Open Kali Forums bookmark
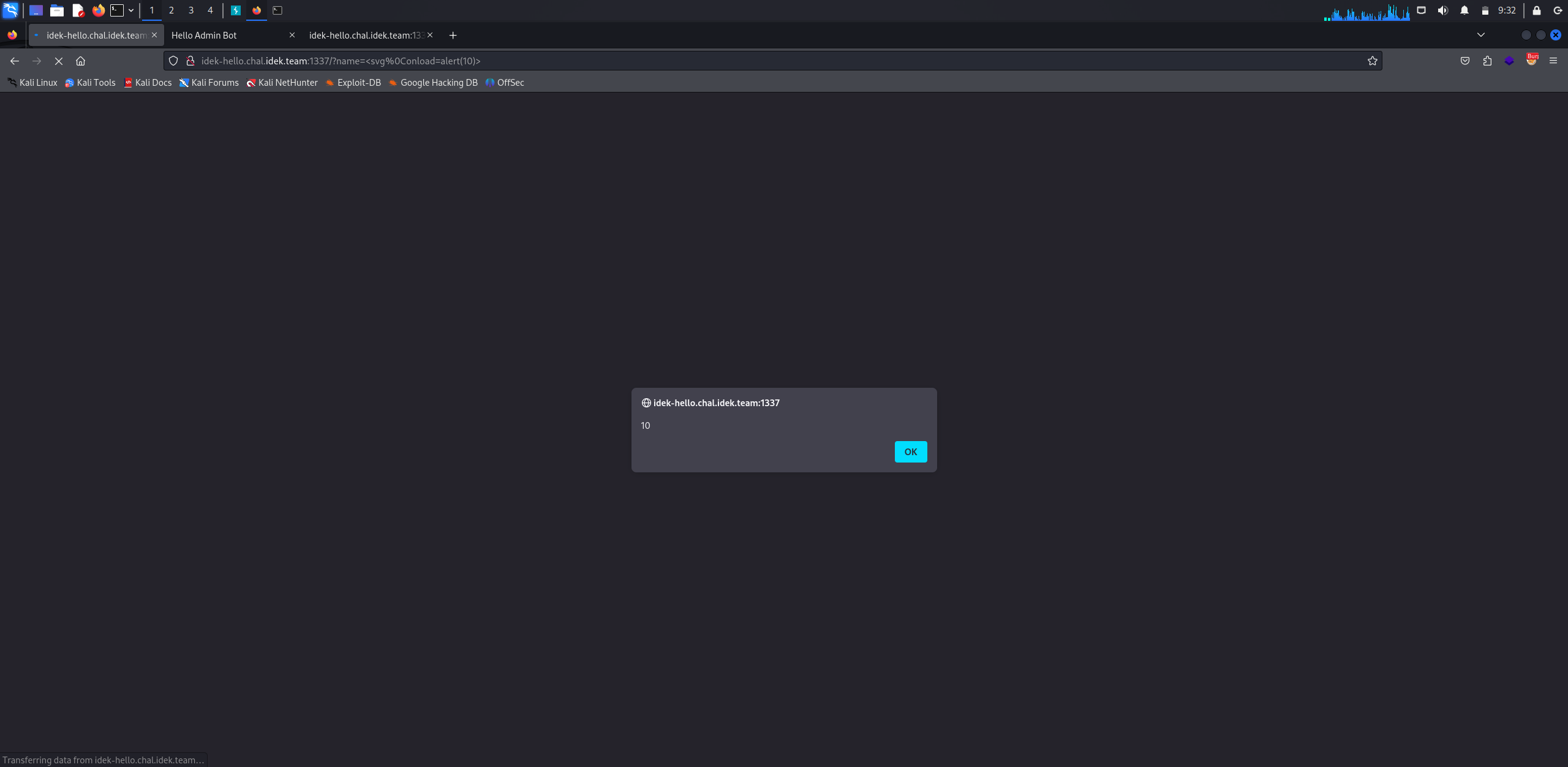This screenshot has width=1568, height=767. (x=209, y=82)
